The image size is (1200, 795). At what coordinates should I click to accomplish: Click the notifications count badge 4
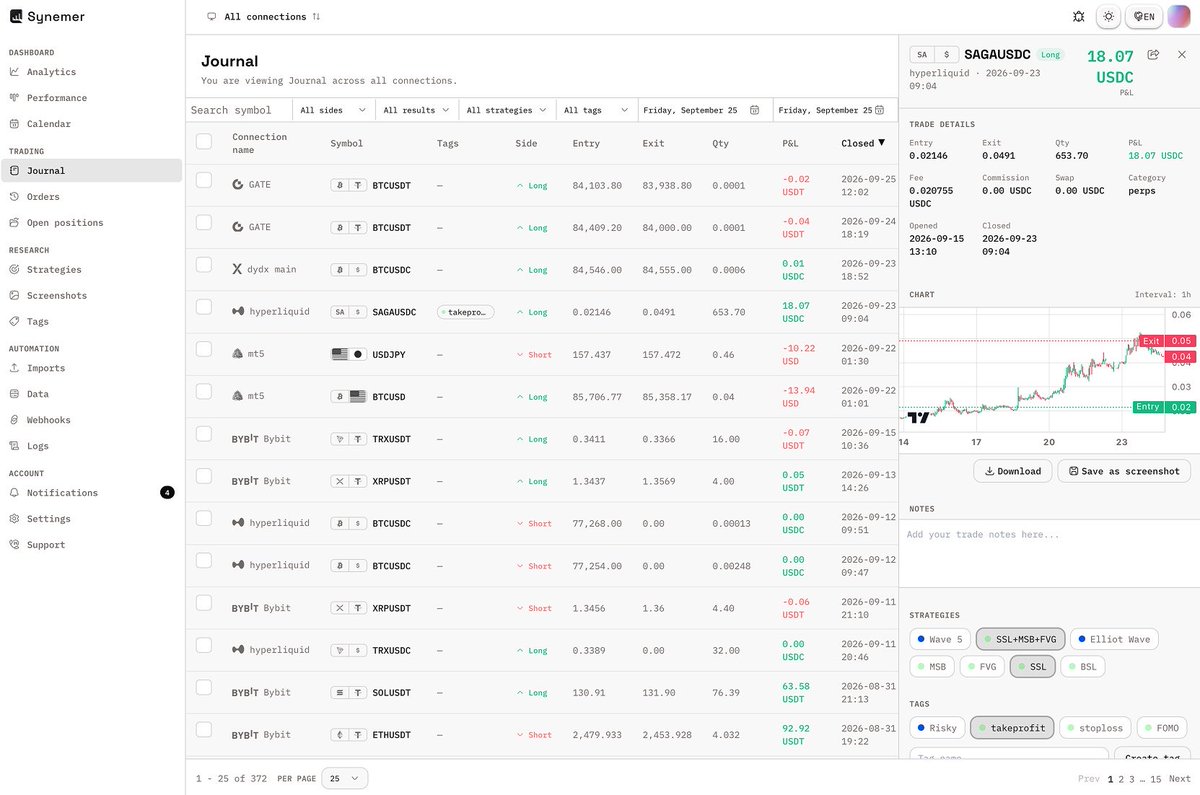(x=167, y=492)
